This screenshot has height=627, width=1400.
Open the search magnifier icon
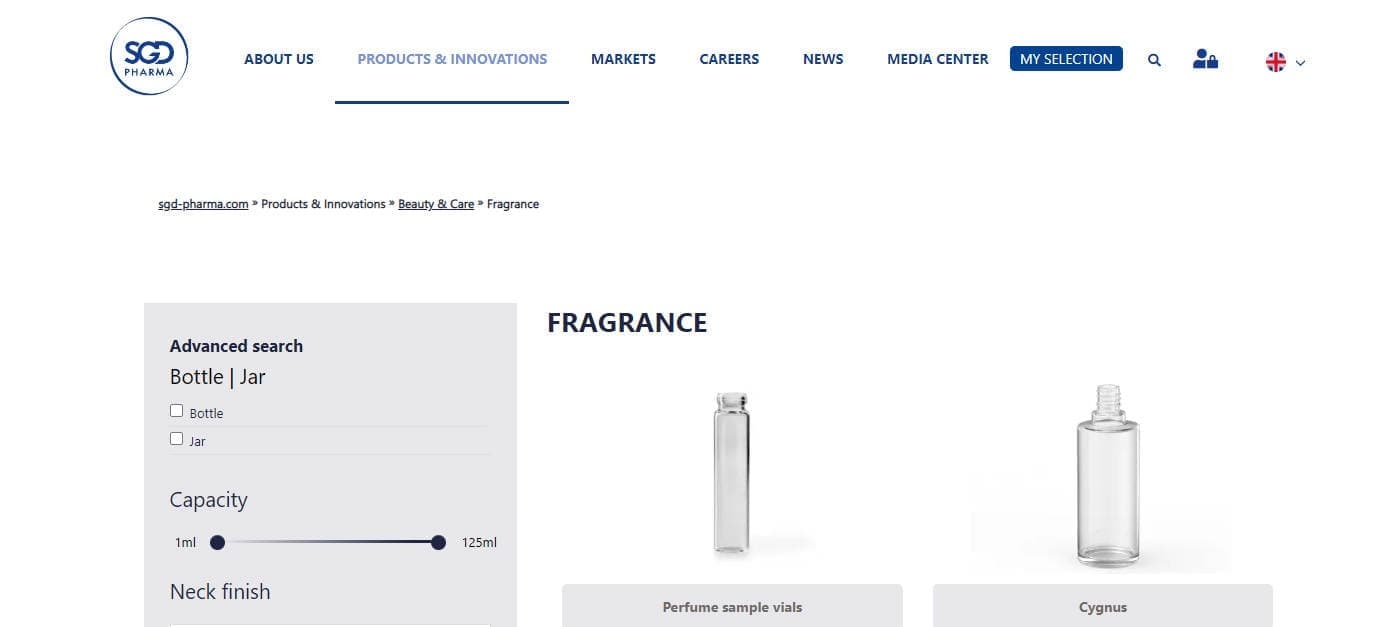[x=1154, y=60]
